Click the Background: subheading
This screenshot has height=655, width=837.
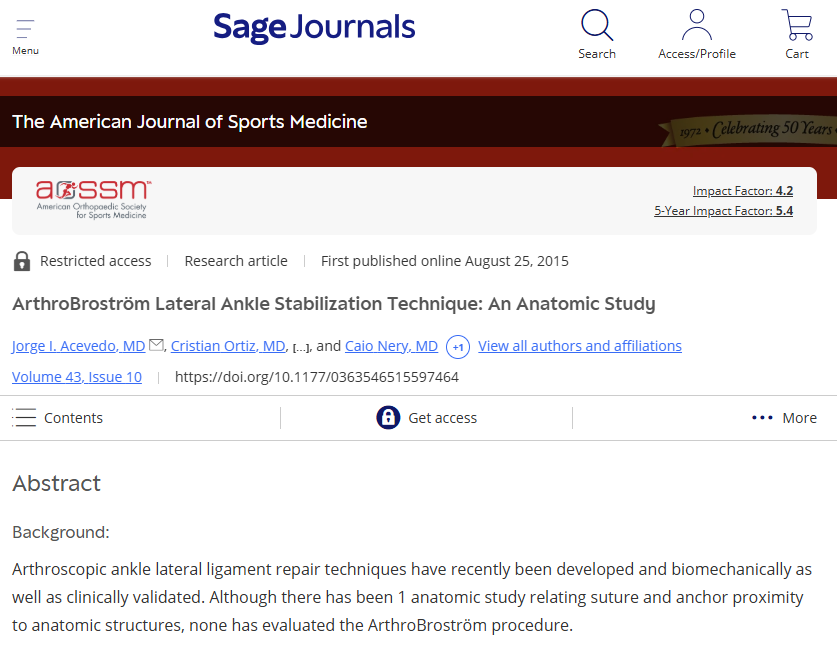pos(61,532)
